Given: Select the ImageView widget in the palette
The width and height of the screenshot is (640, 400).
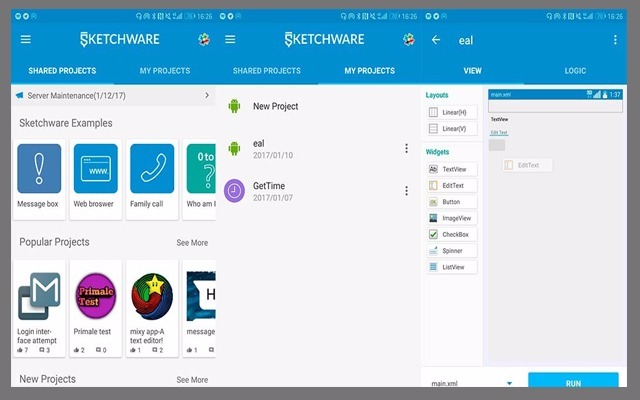Looking at the screenshot, I should [452, 218].
